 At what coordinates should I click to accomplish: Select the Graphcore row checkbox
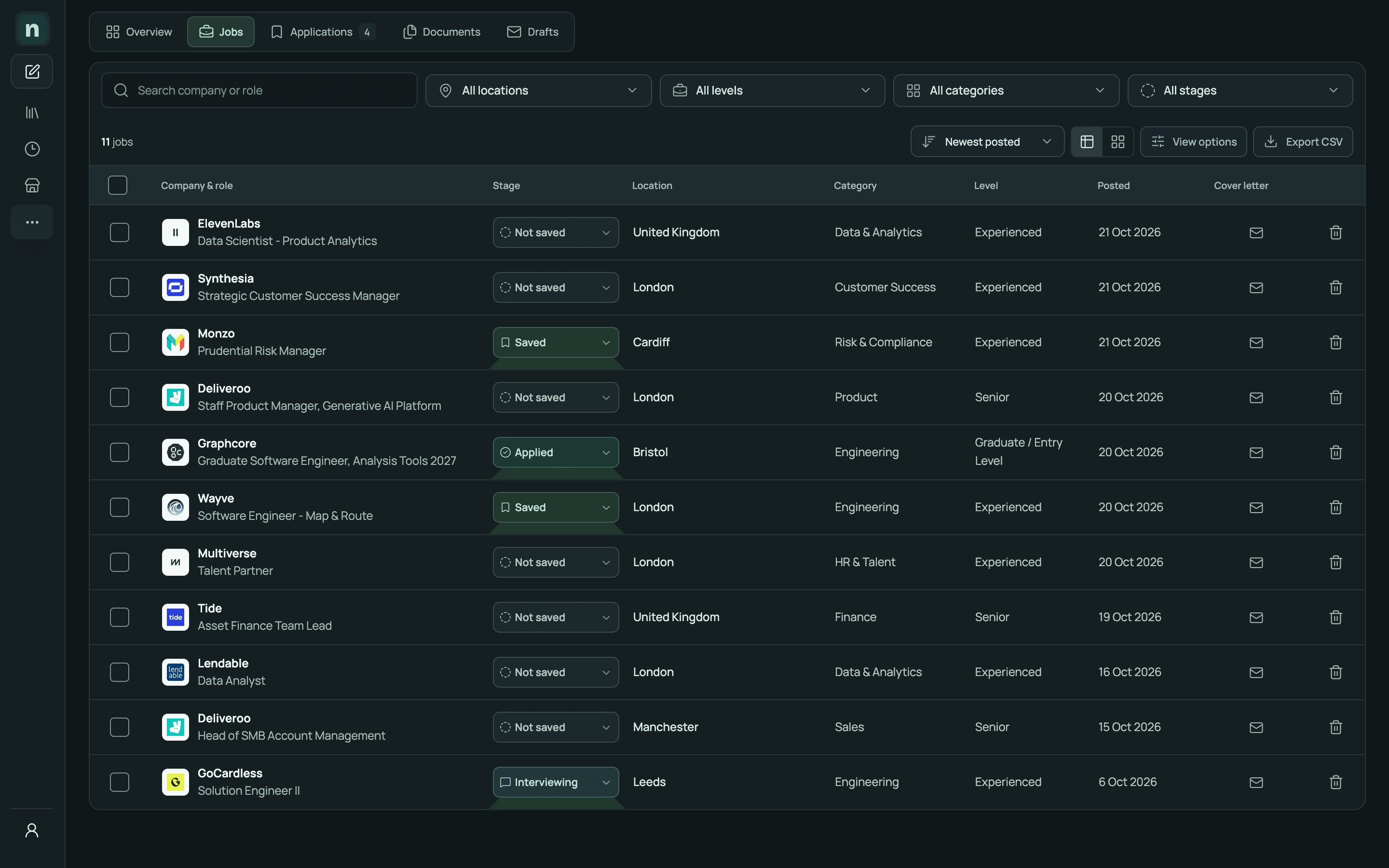pyautogui.click(x=120, y=452)
